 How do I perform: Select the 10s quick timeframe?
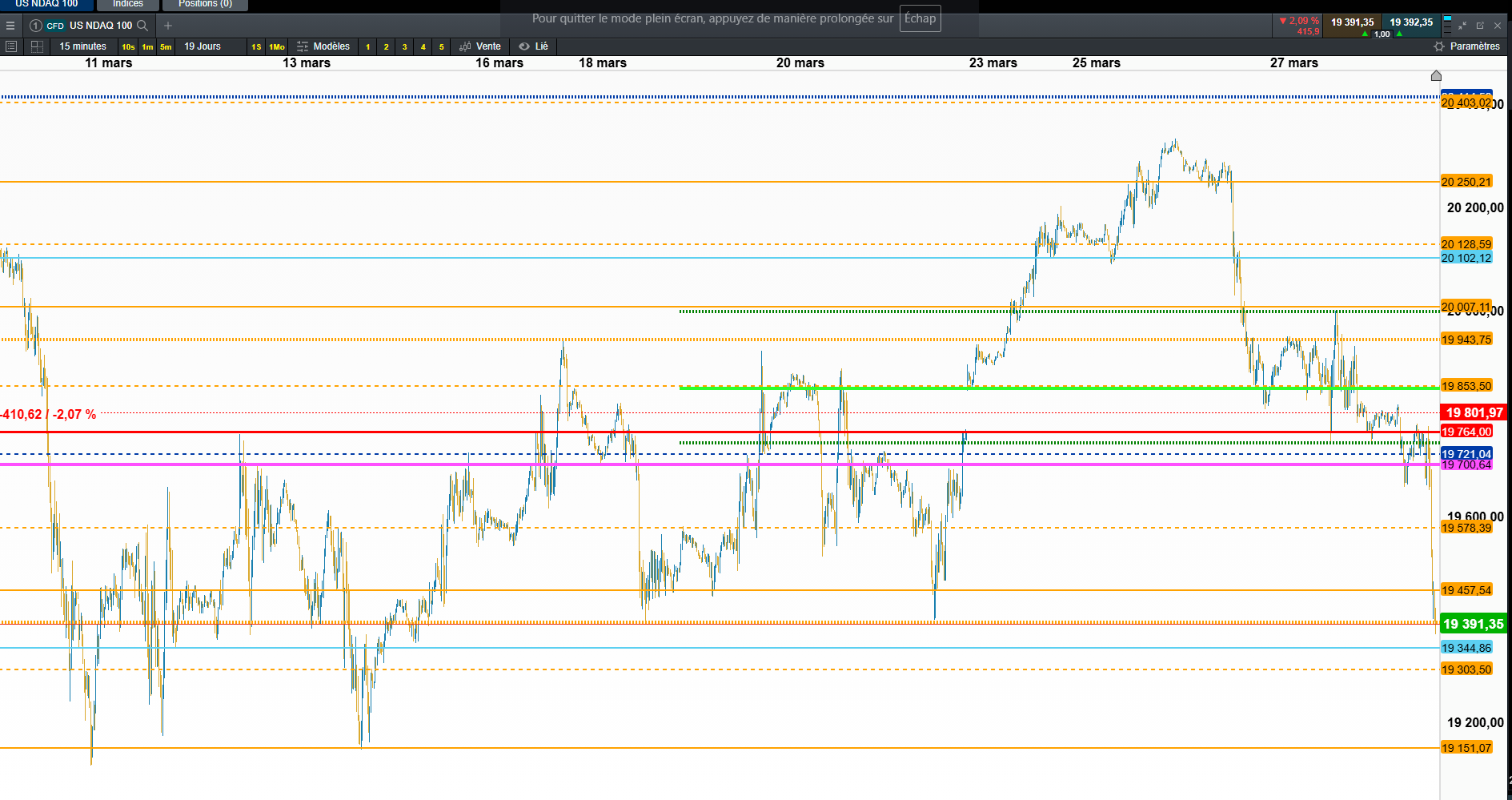coord(128,46)
